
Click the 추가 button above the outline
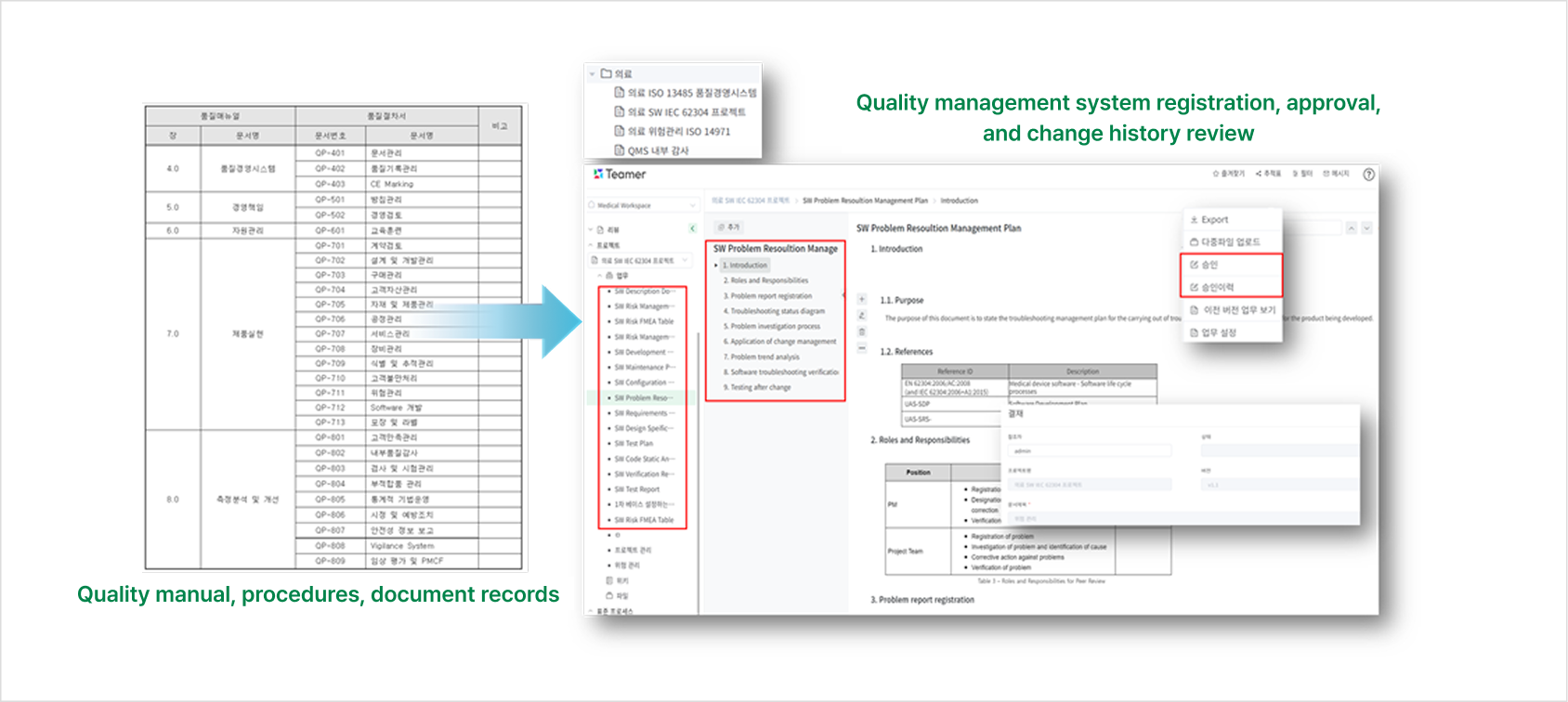pos(729,227)
